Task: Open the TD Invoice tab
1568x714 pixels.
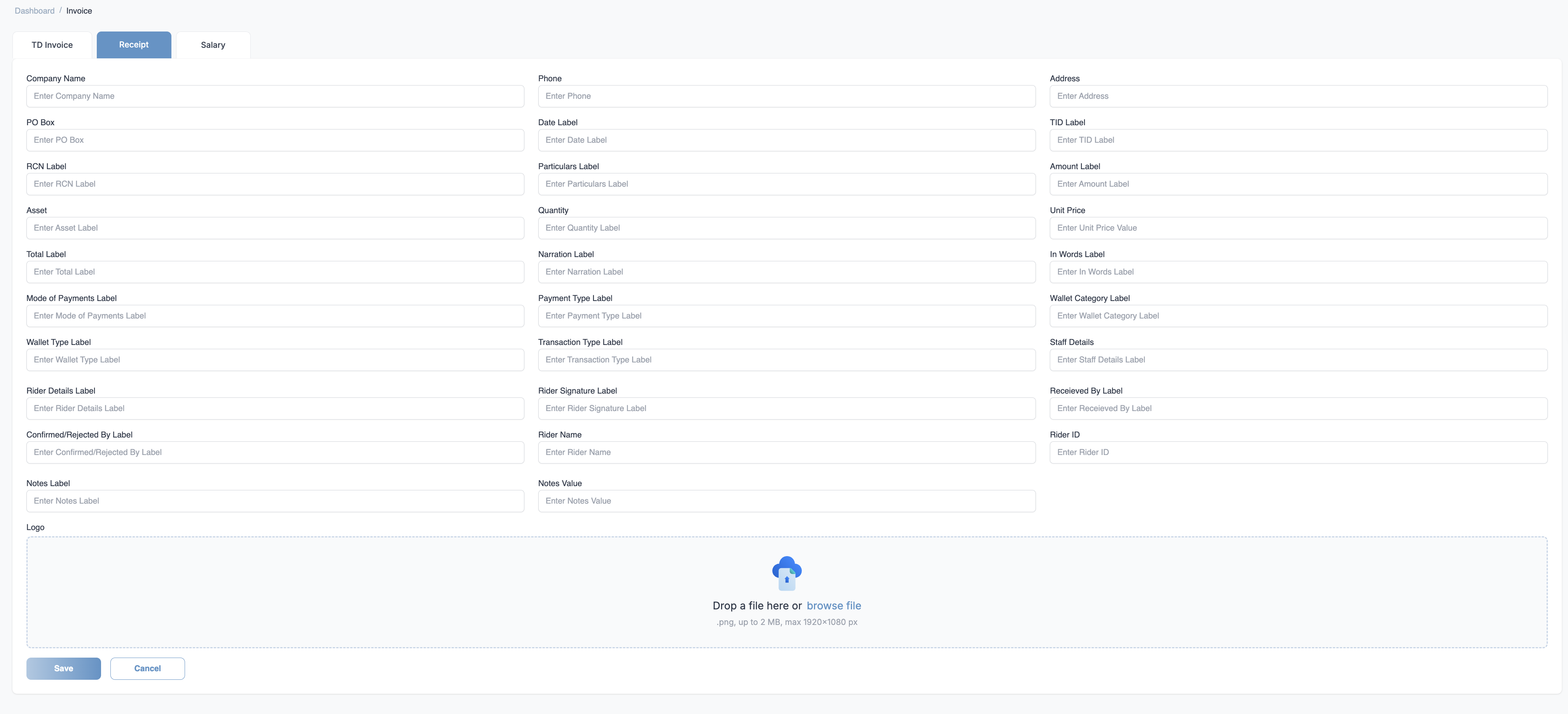Action: (52, 45)
